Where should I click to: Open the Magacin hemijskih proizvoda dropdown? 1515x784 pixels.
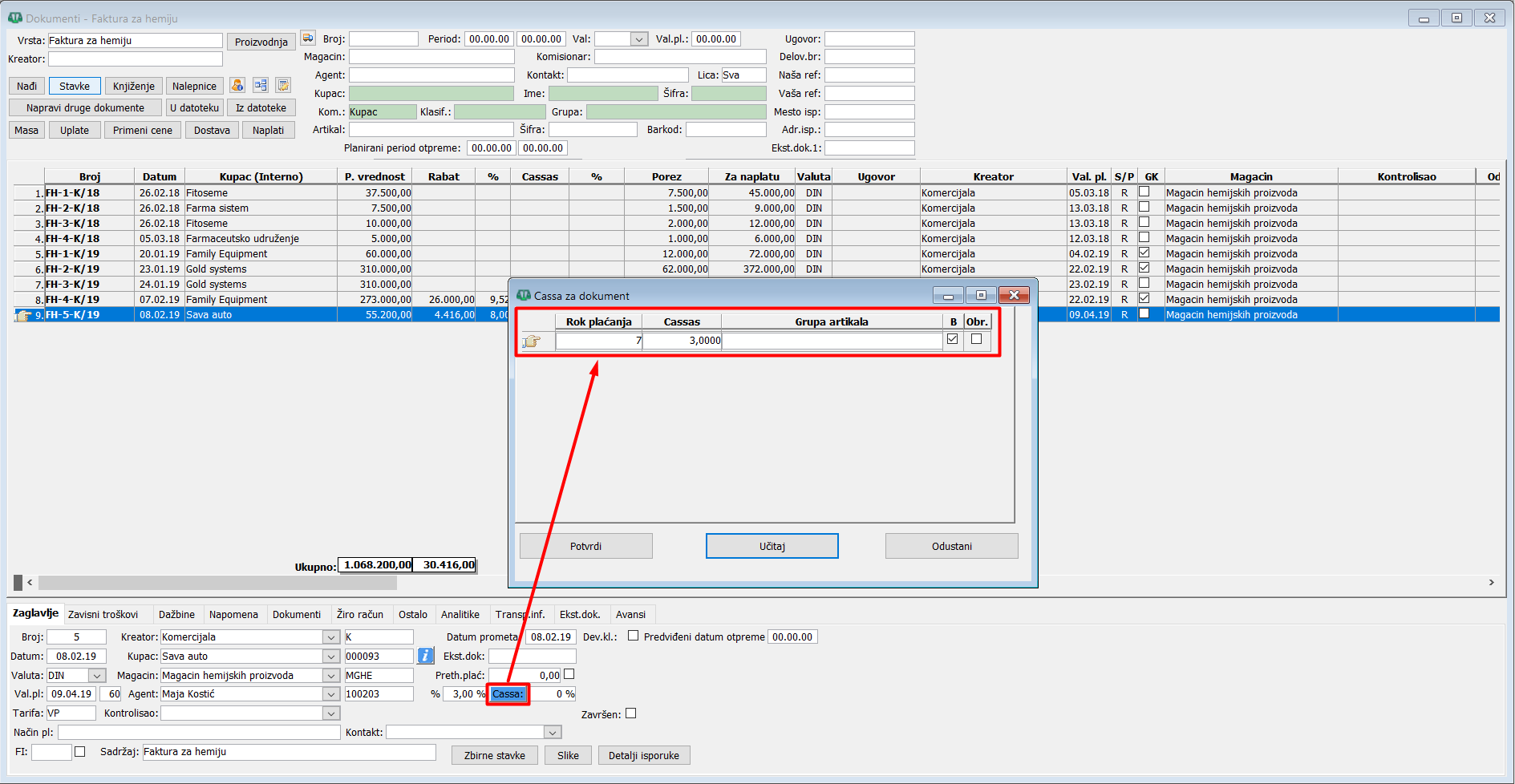pos(331,675)
